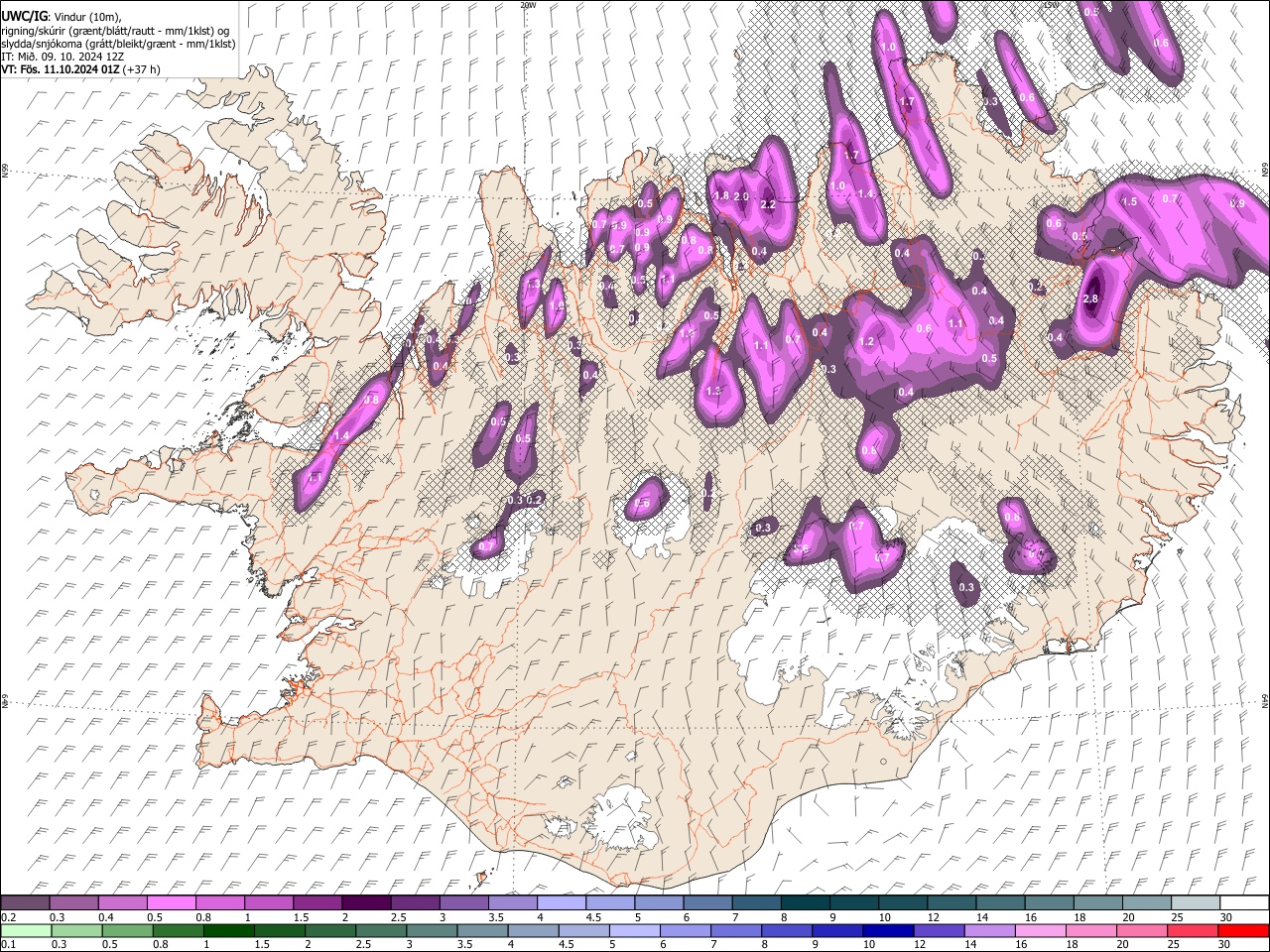
Task: Click the 1.5 value inside the northeast snow band
Action: tap(1129, 201)
